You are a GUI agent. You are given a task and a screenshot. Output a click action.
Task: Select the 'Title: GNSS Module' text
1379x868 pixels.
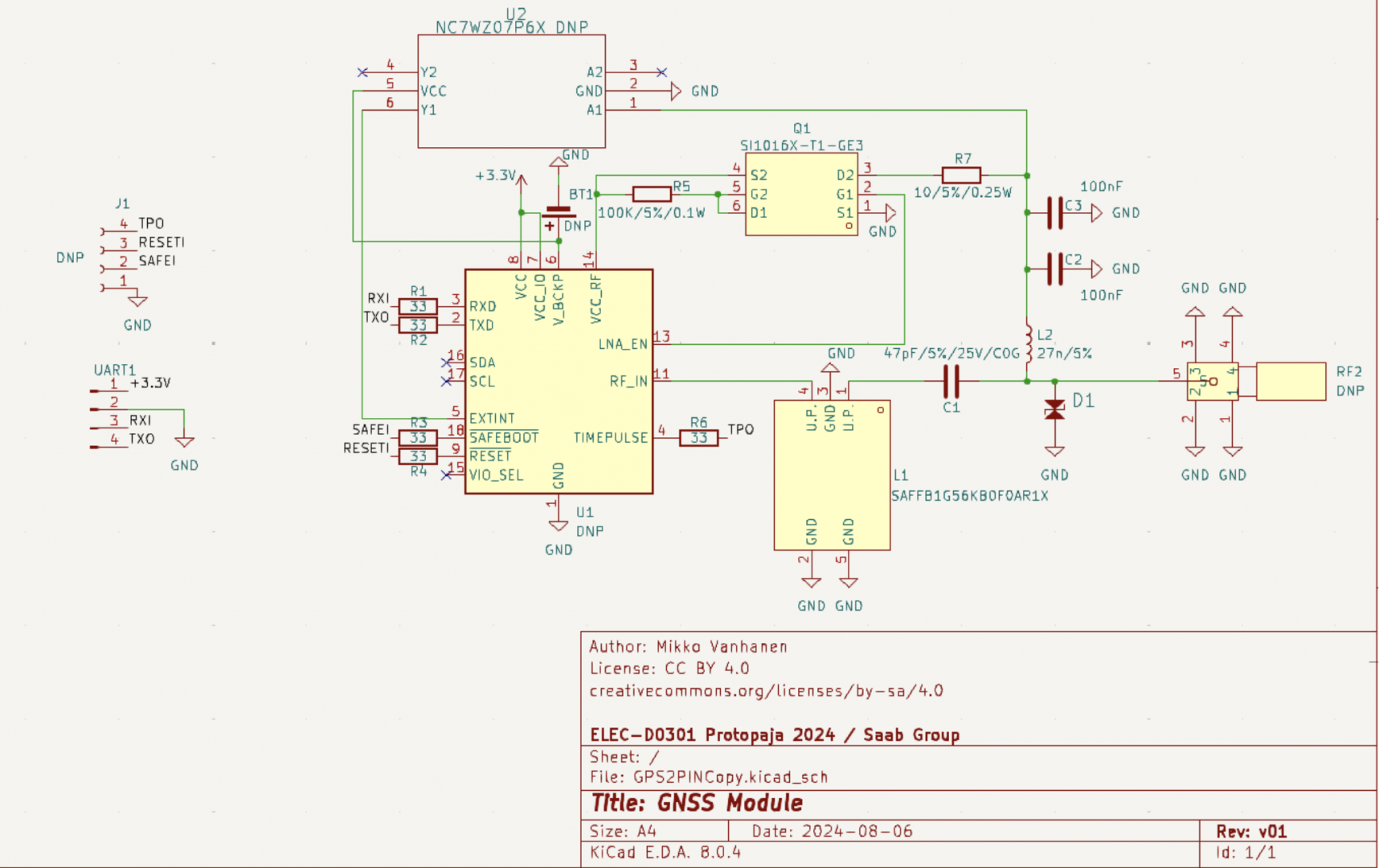[697, 803]
